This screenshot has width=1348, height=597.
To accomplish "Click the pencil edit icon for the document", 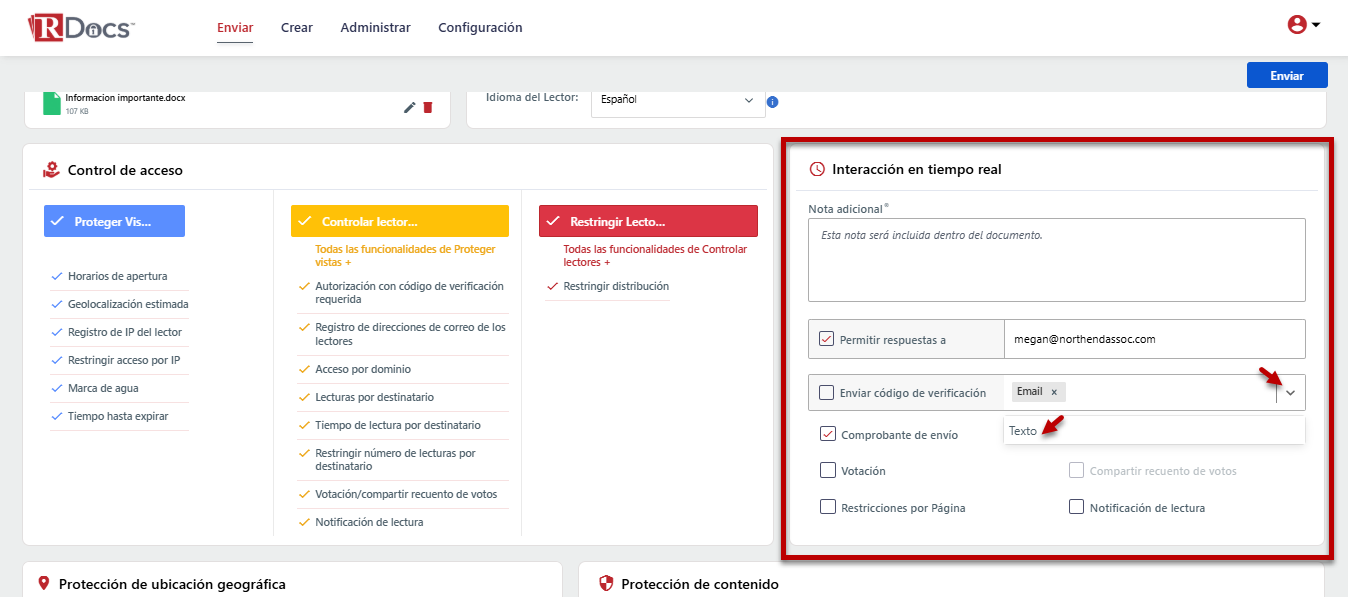I will (409, 107).
